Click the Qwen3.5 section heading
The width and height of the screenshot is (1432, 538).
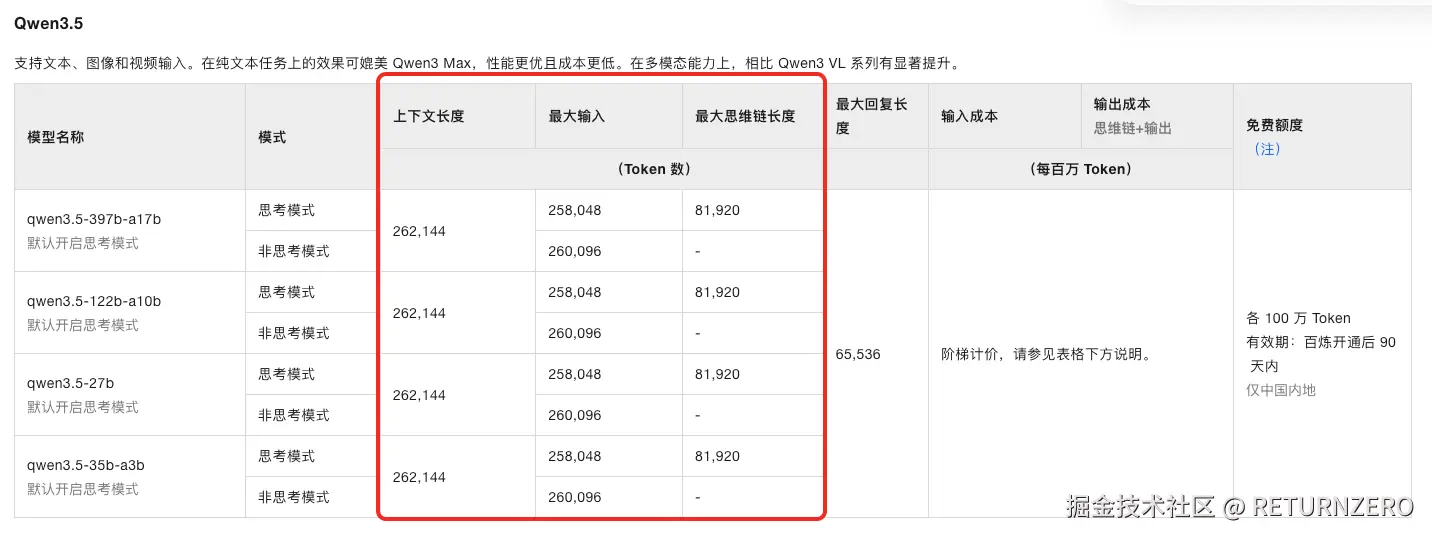pyautogui.click(x=49, y=22)
